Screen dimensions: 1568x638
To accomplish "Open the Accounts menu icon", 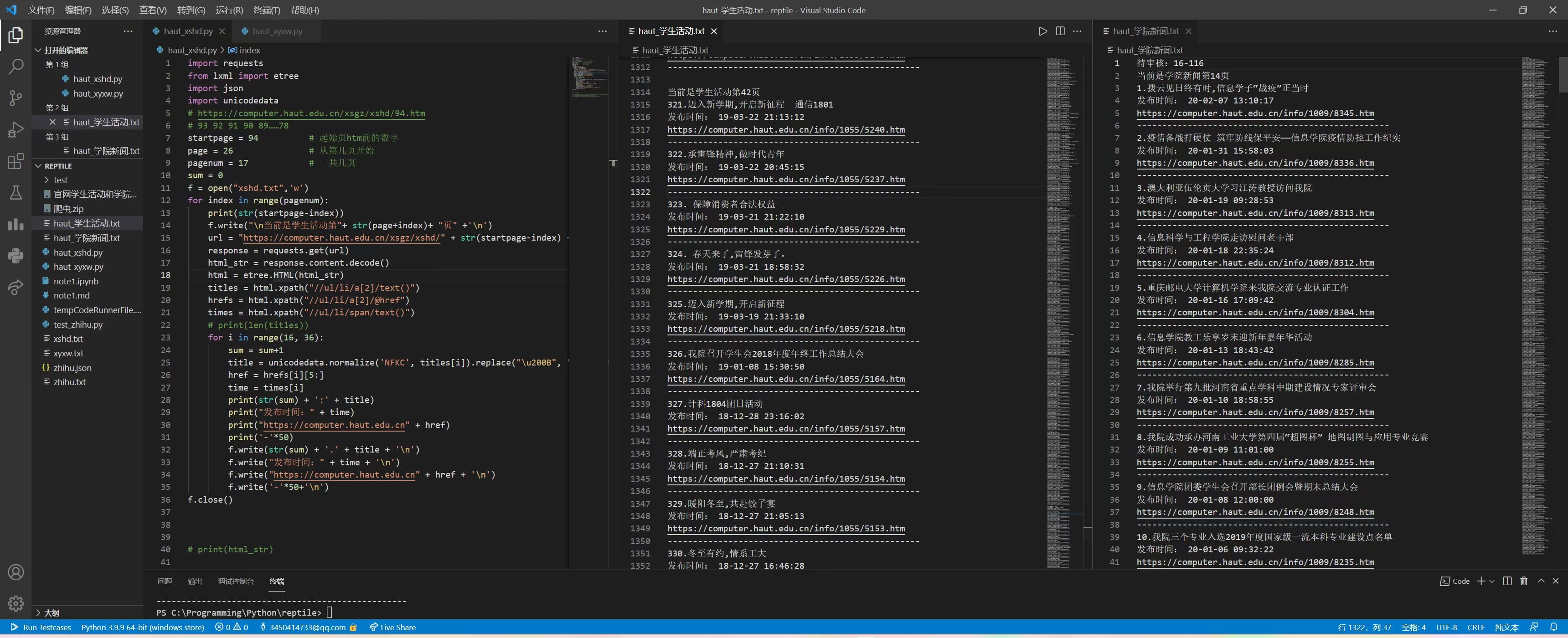I will [16, 572].
